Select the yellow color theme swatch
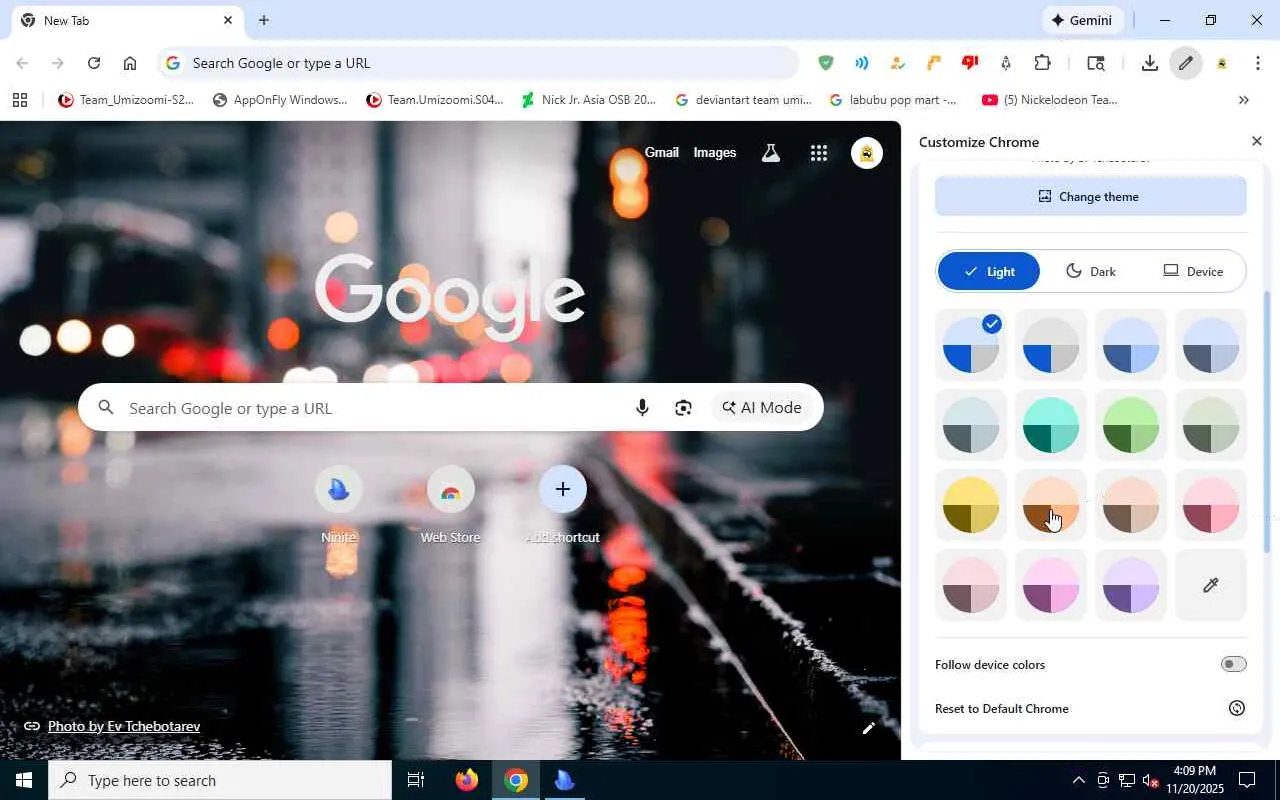Screen dimensions: 1280x800 [971, 505]
